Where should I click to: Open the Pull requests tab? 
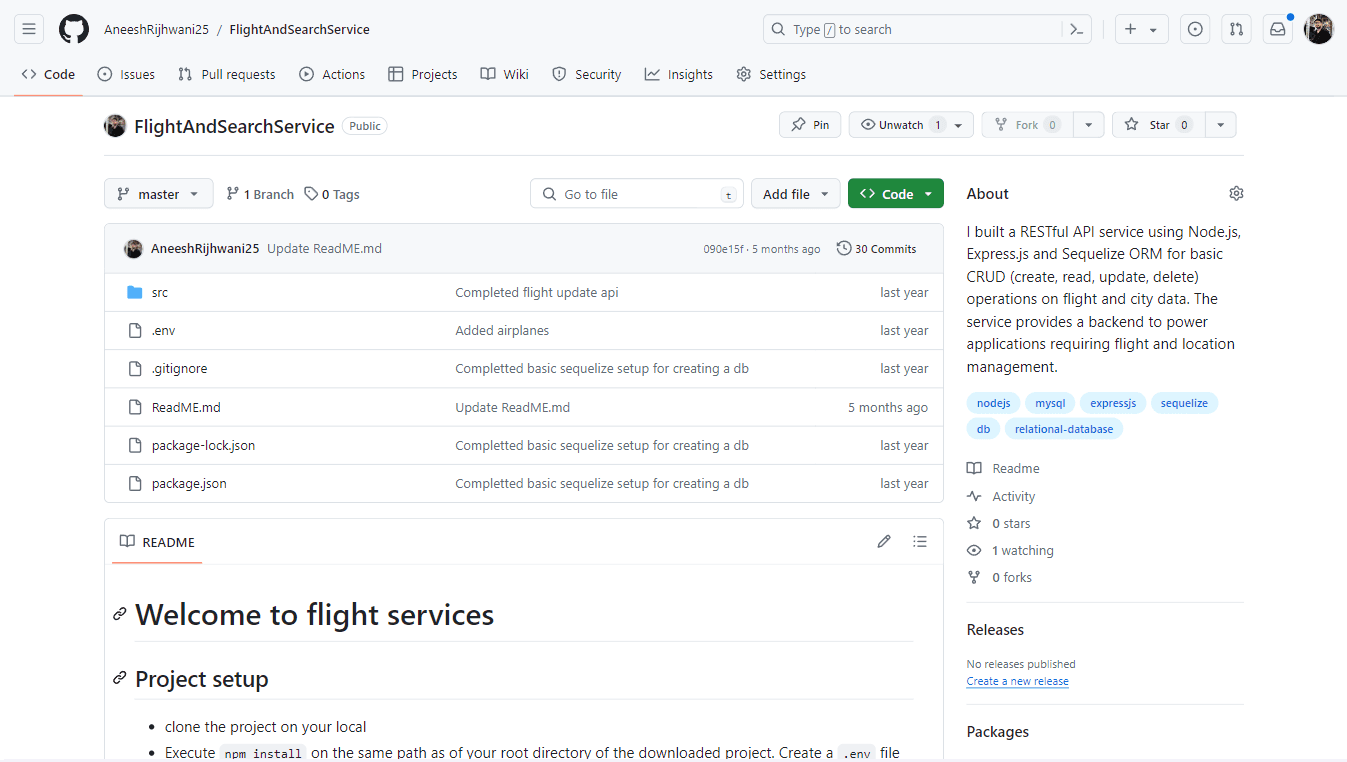coord(227,74)
